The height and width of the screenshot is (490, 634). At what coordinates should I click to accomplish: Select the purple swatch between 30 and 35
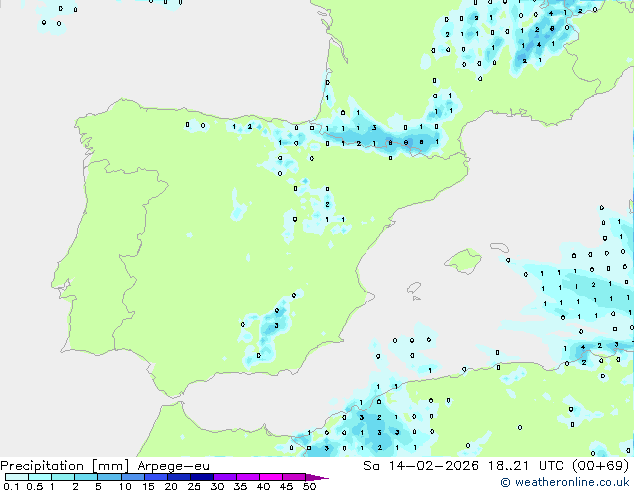coord(225,477)
